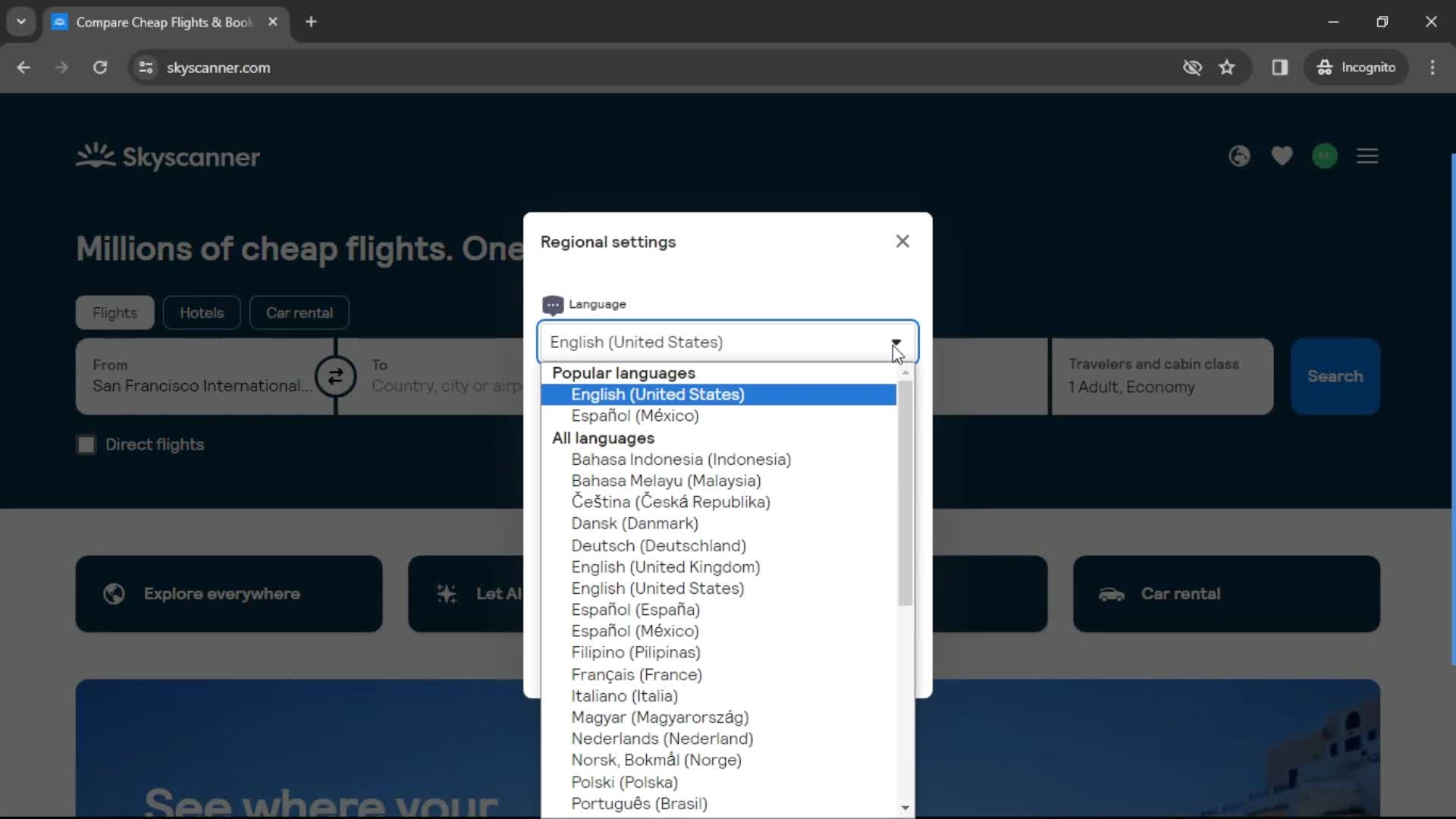Click the Skyscanner logo/home icon
Viewport: 1456px width, 819px height.
pos(168,158)
